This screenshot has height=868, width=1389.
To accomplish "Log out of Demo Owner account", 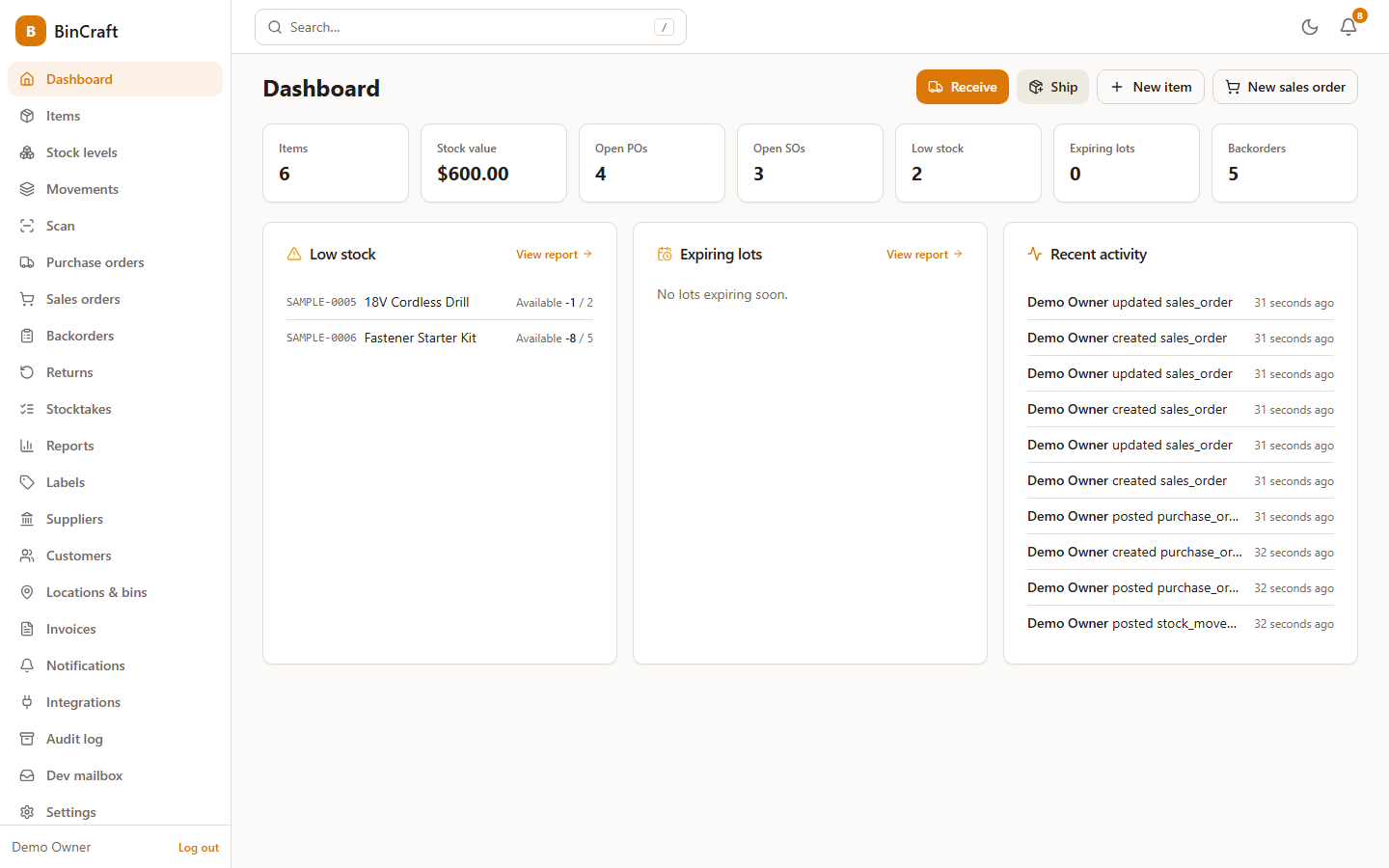I will (199, 848).
